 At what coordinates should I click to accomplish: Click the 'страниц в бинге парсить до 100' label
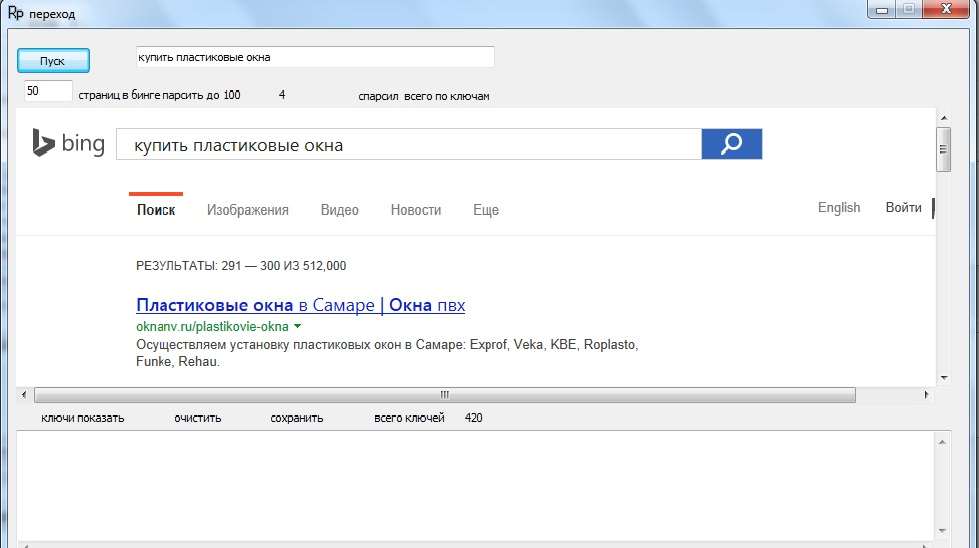coord(159,95)
